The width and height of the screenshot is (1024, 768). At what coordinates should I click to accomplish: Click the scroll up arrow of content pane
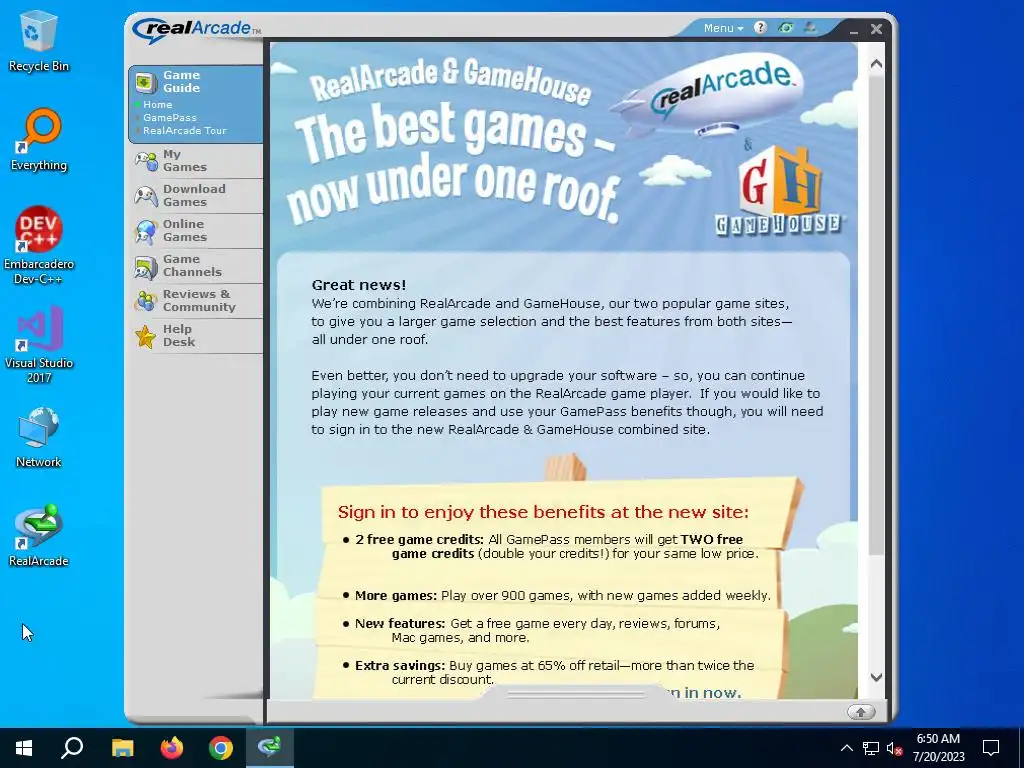pyautogui.click(x=876, y=64)
